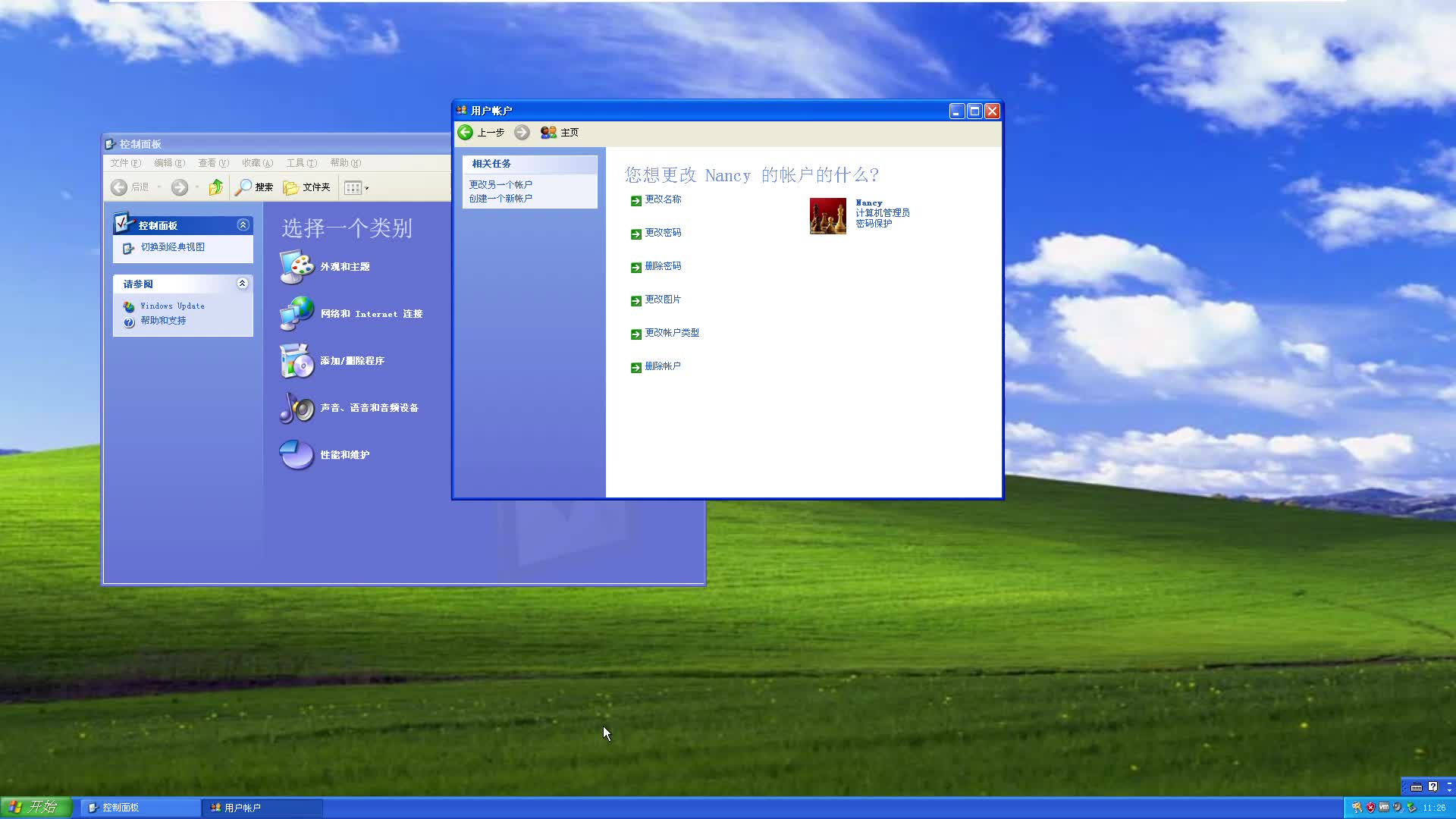The height and width of the screenshot is (819, 1456).
Task: Open the Performance and Maintenance pie icon
Action: tap(297, 455)
